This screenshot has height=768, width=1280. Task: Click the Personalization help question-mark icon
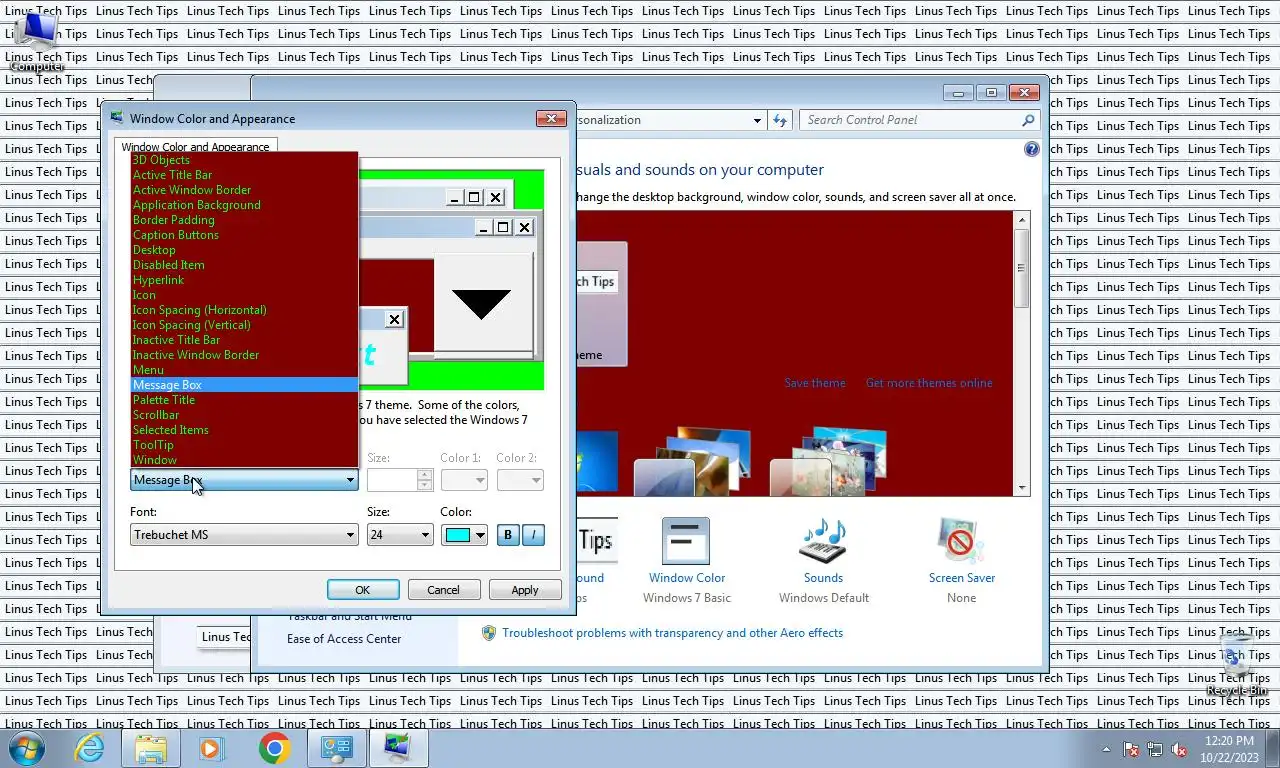tap(1031, 149)
